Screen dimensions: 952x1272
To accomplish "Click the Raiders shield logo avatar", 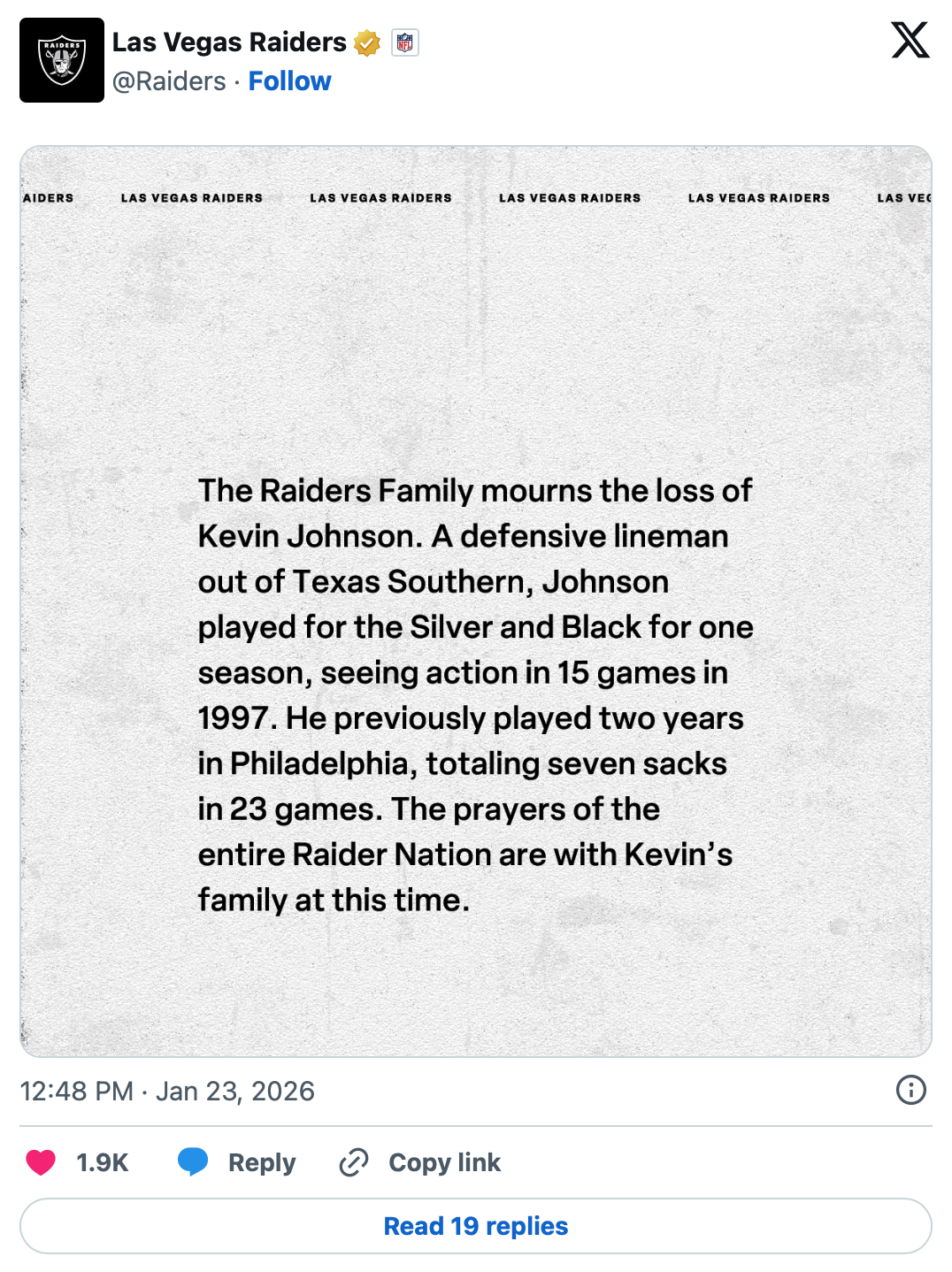I will pyautogui.click(x=62, y=60).
